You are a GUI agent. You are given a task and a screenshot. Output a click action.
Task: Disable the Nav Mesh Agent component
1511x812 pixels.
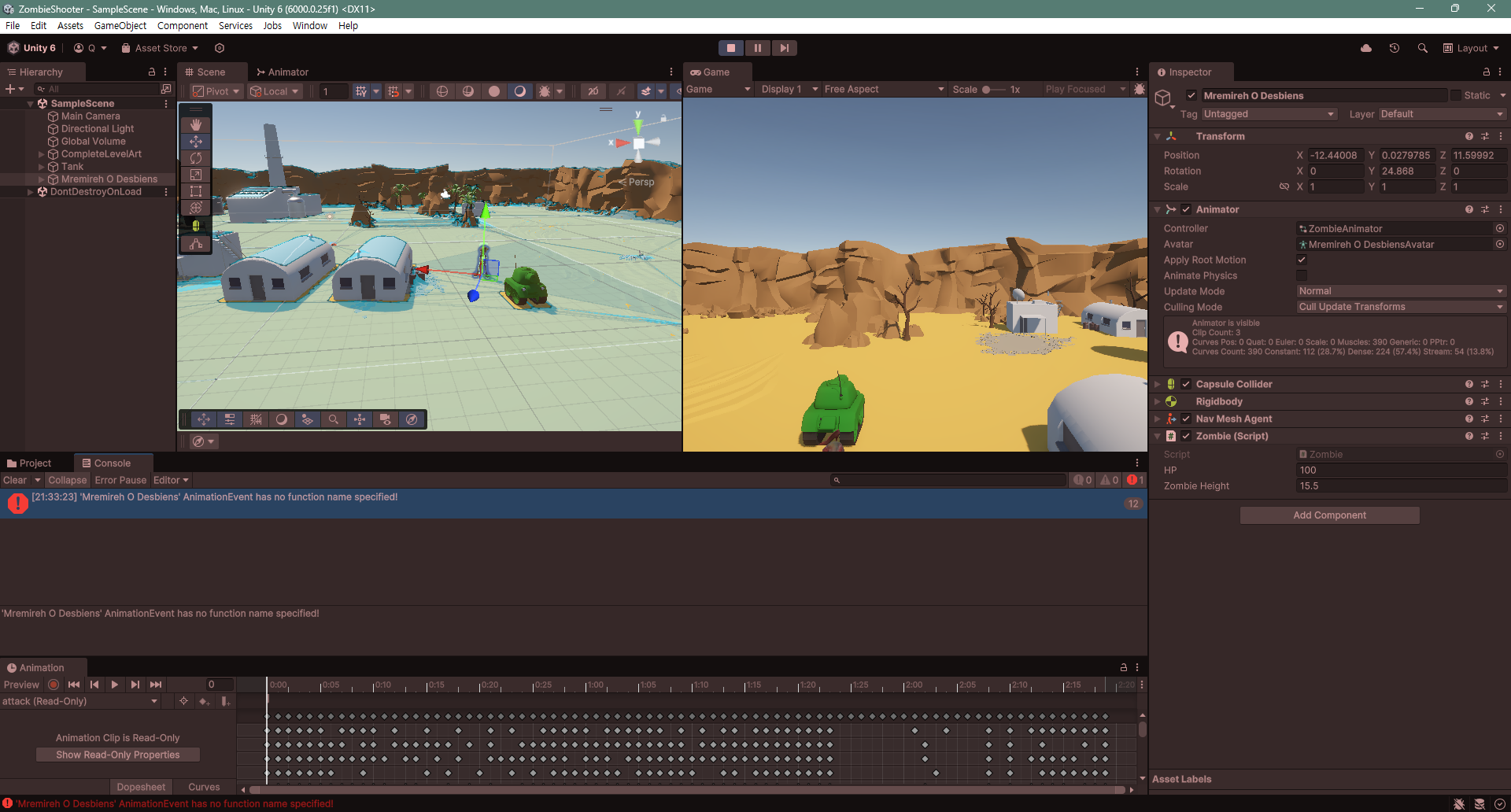click(1186, 419)
